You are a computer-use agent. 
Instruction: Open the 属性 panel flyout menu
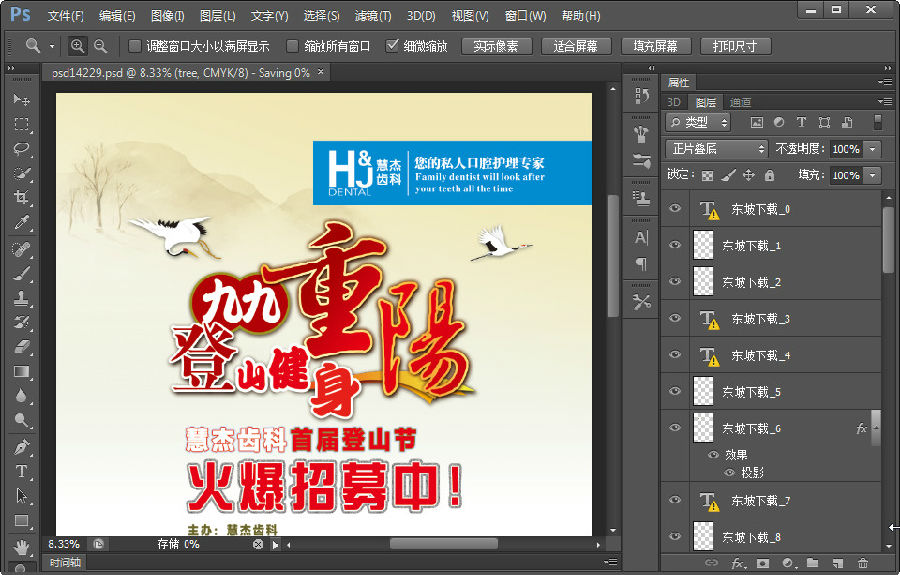tap(885, 83)
